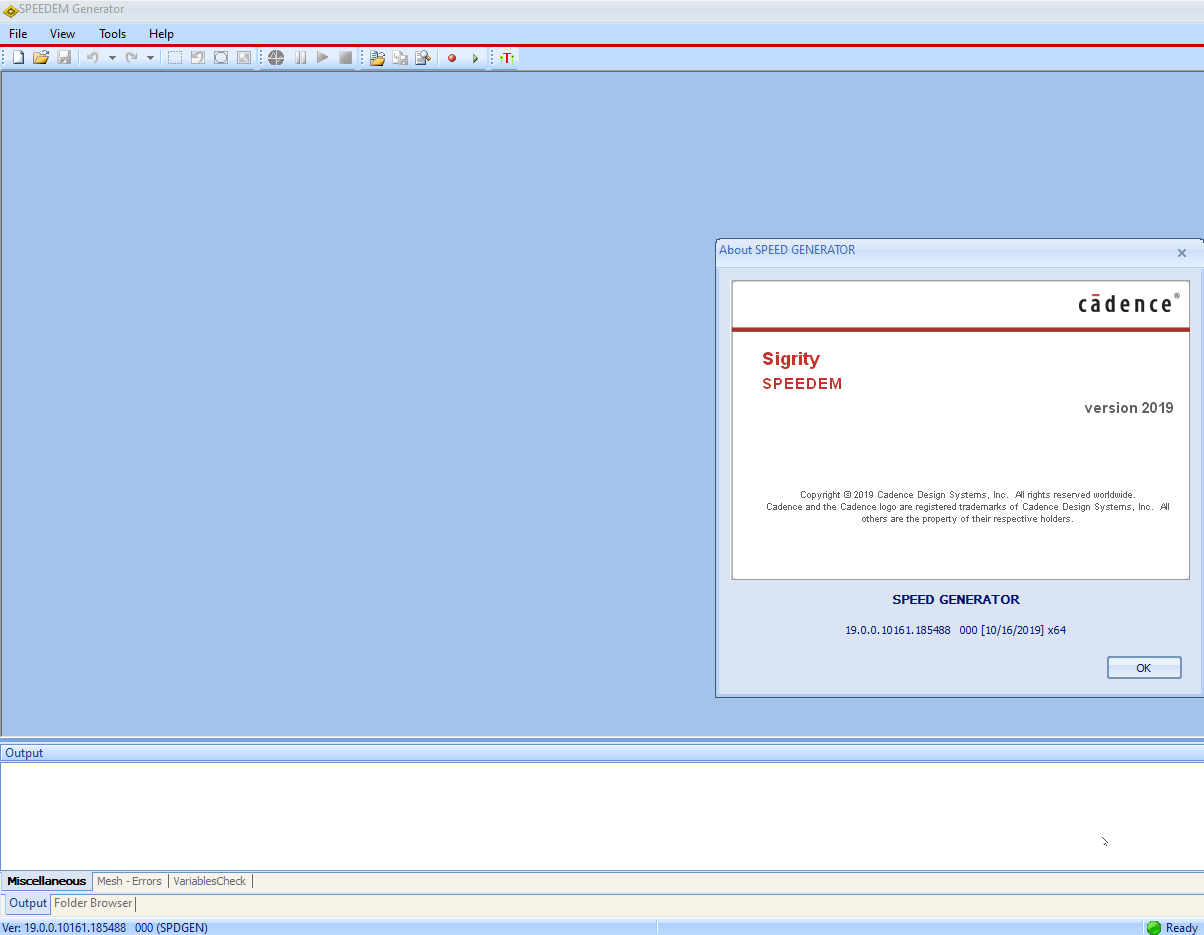Click the red T with arrows icon
This screenshot has height=935, width=1204.
(507, 58)
